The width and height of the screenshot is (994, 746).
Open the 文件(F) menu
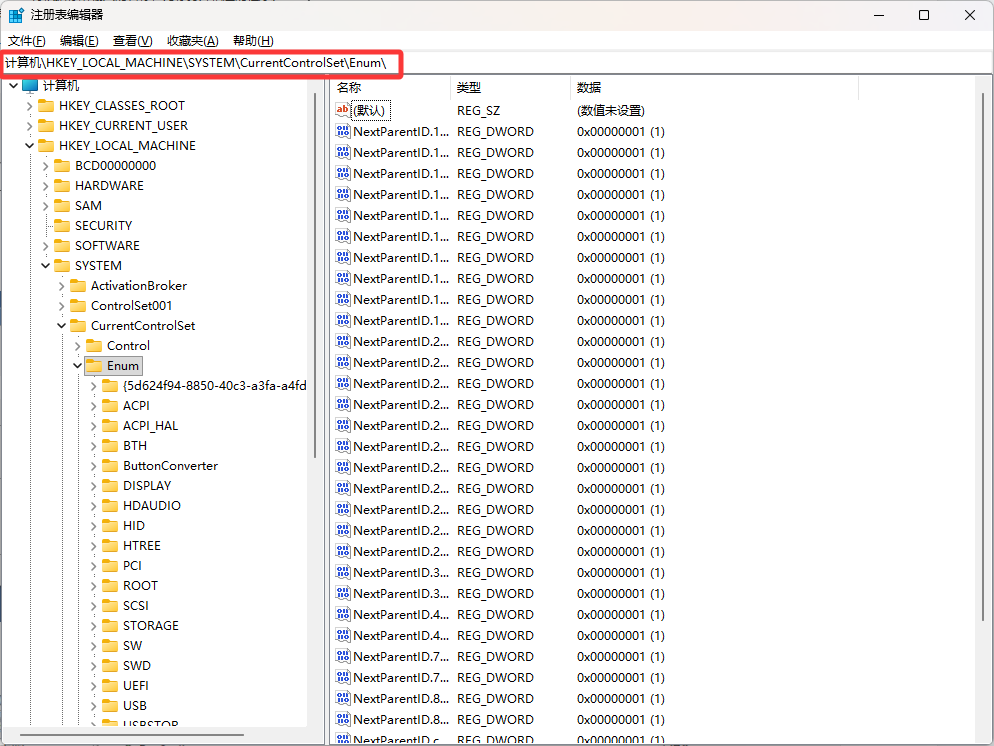click(27, 41)
